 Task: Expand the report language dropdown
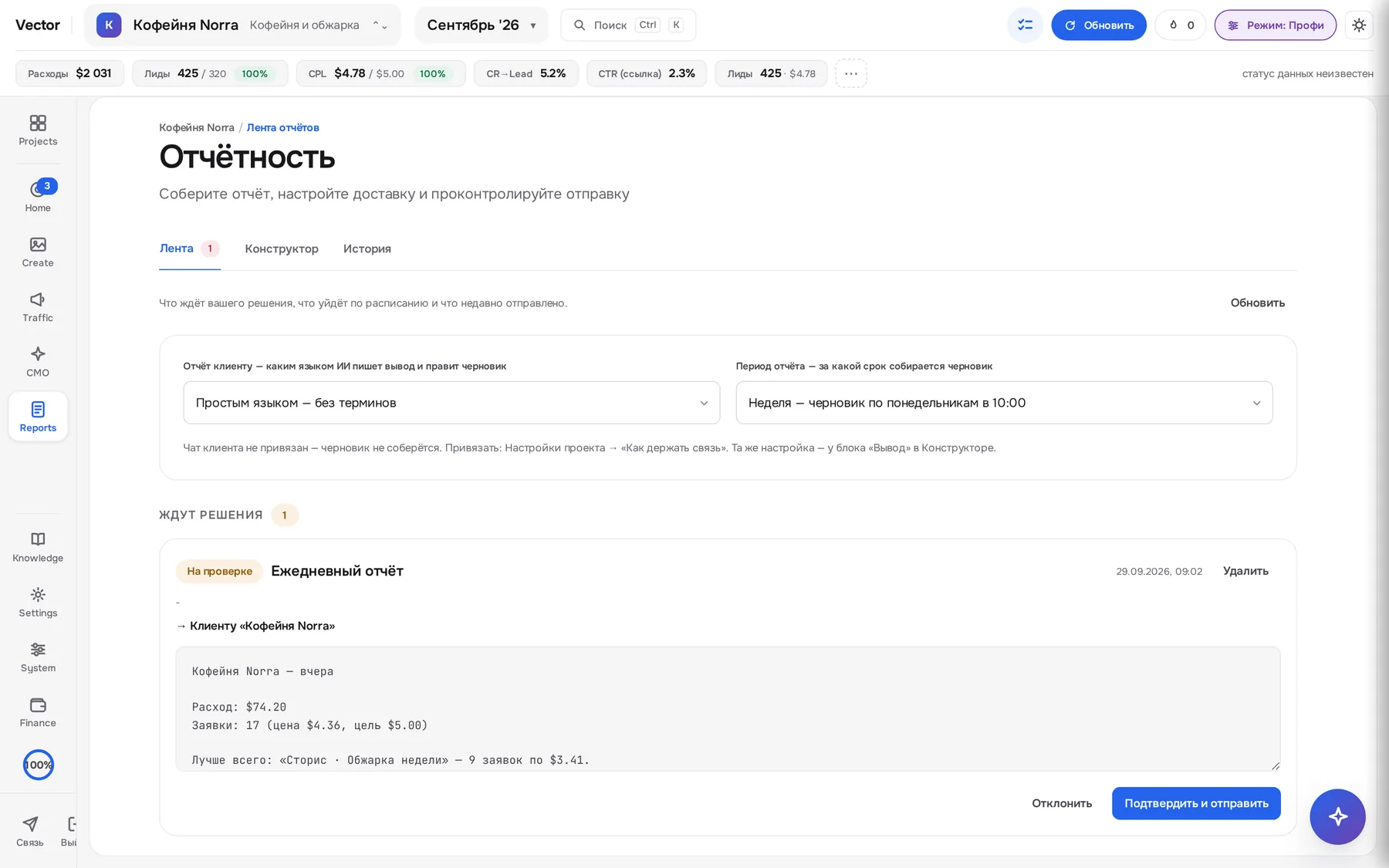451,403
